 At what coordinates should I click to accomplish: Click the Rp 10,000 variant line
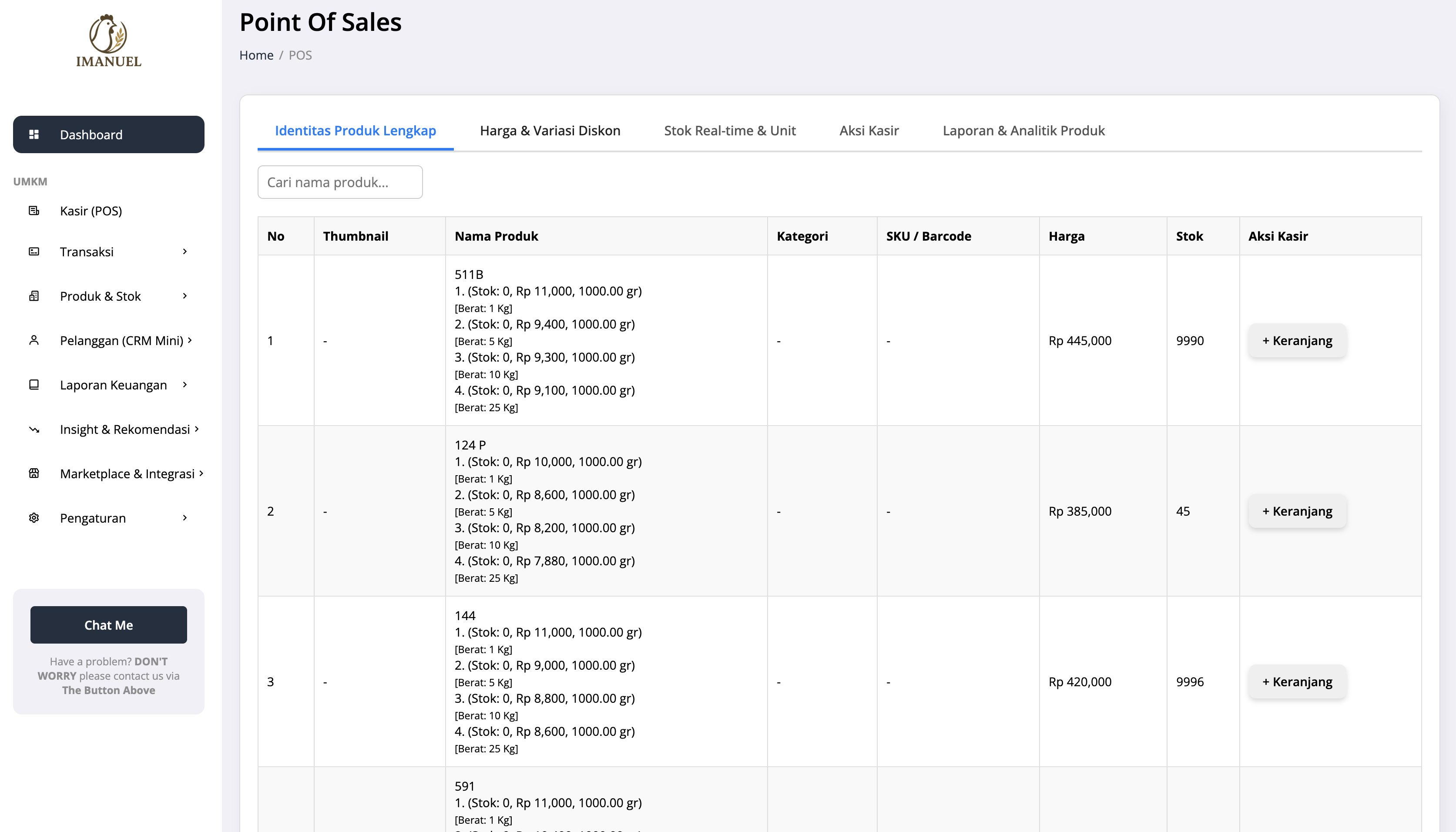(x=548, y=462)
